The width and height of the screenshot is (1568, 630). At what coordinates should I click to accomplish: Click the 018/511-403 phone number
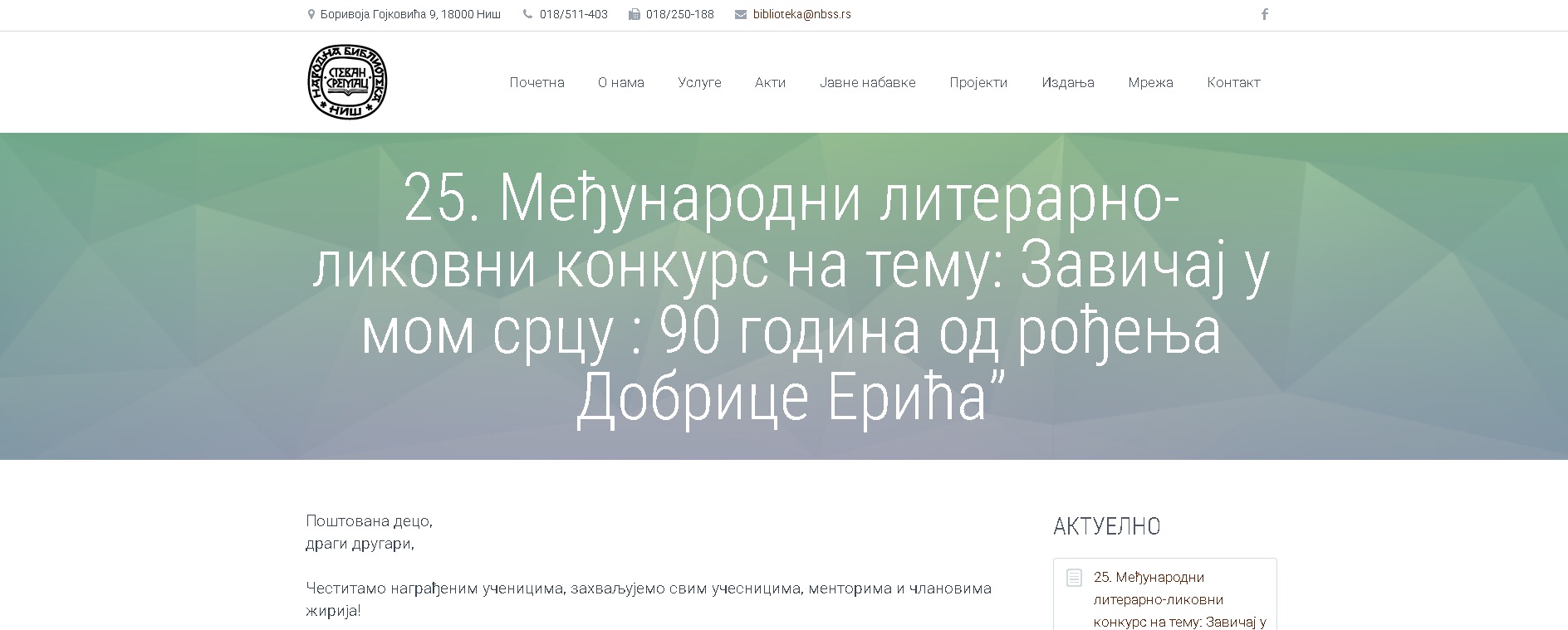coord(573,14)
